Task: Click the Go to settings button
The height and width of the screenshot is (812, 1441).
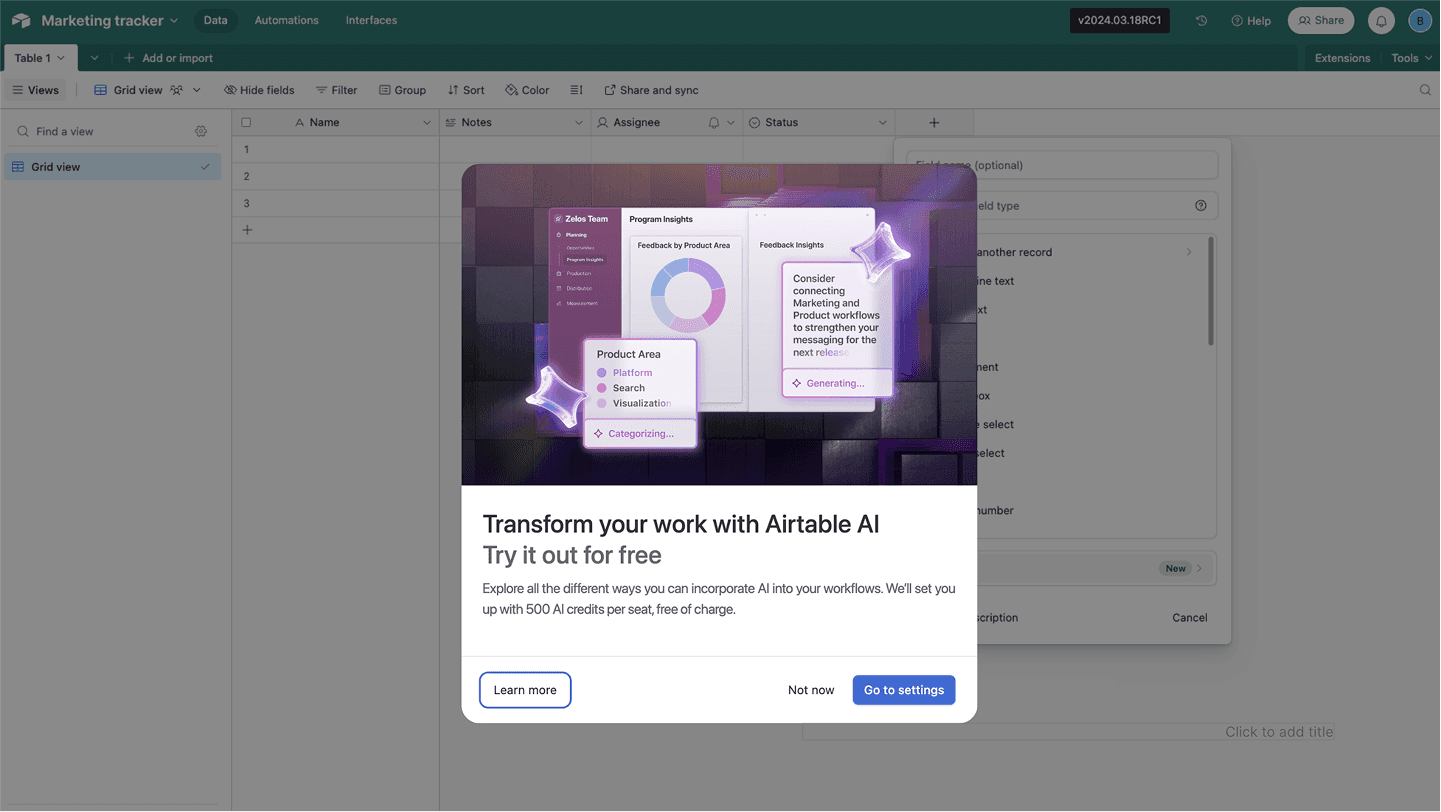Action: tap(904, 690)
